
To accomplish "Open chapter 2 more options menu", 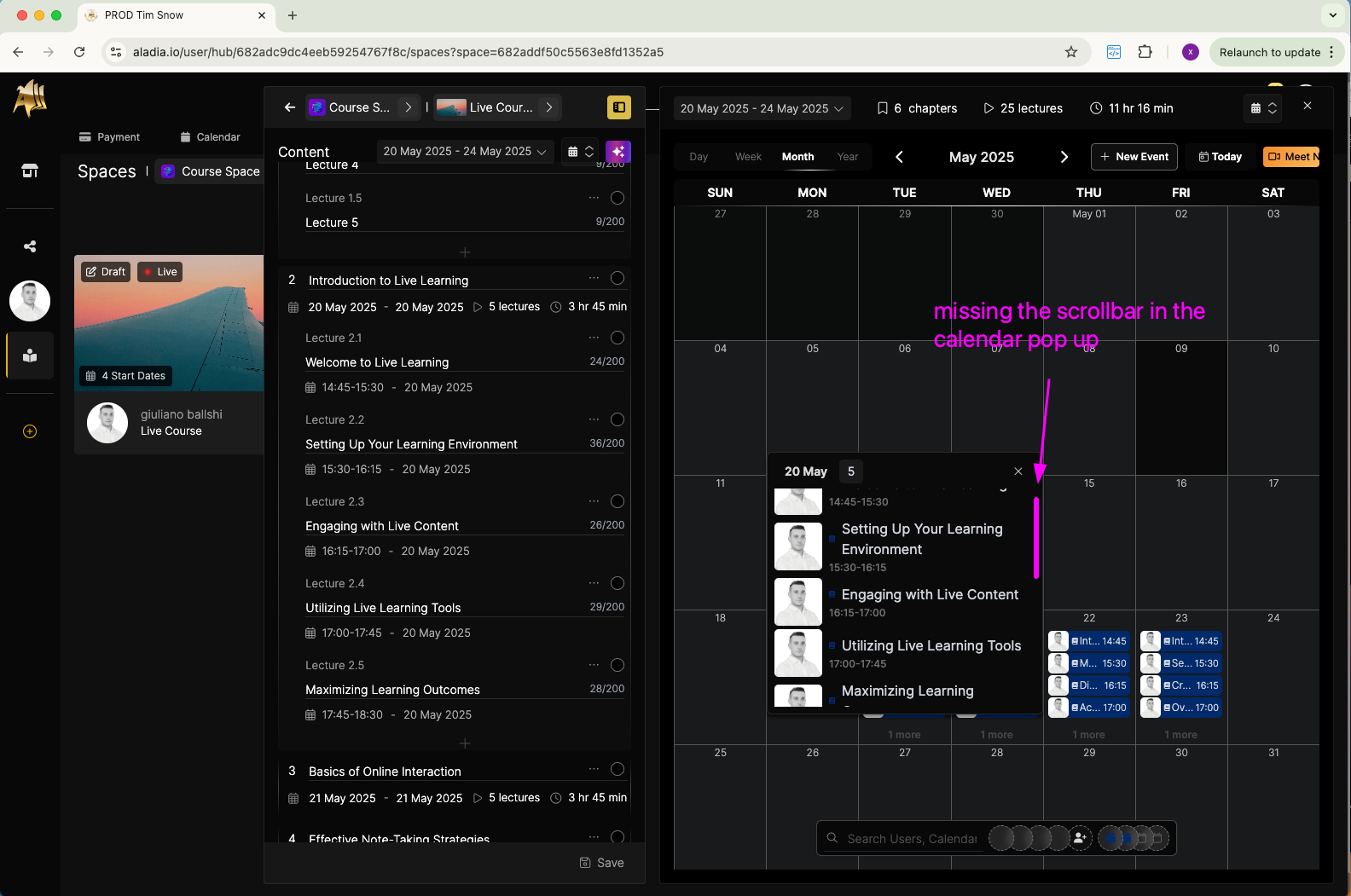I will point(594,278).
